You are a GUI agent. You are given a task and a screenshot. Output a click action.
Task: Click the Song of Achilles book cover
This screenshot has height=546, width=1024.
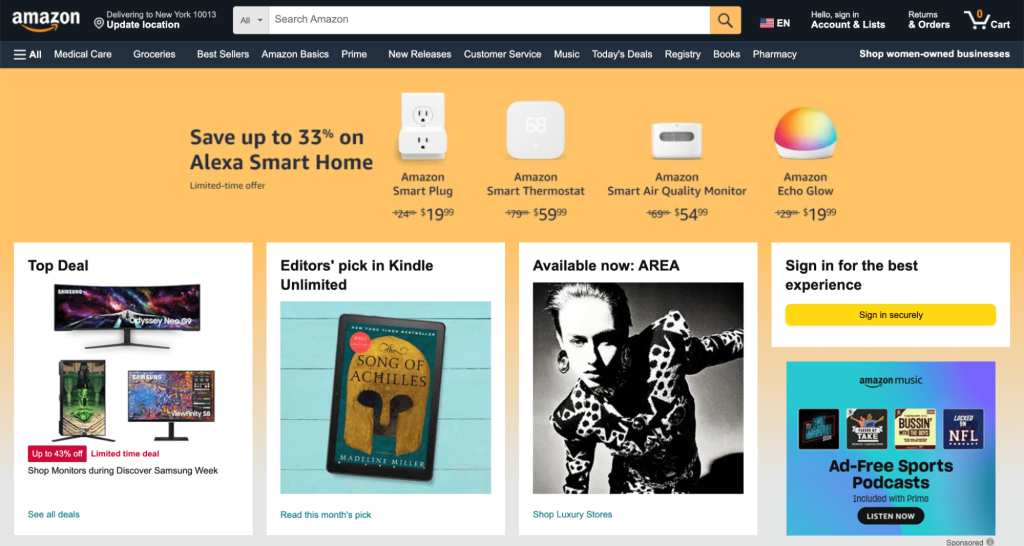coord(386,396)
